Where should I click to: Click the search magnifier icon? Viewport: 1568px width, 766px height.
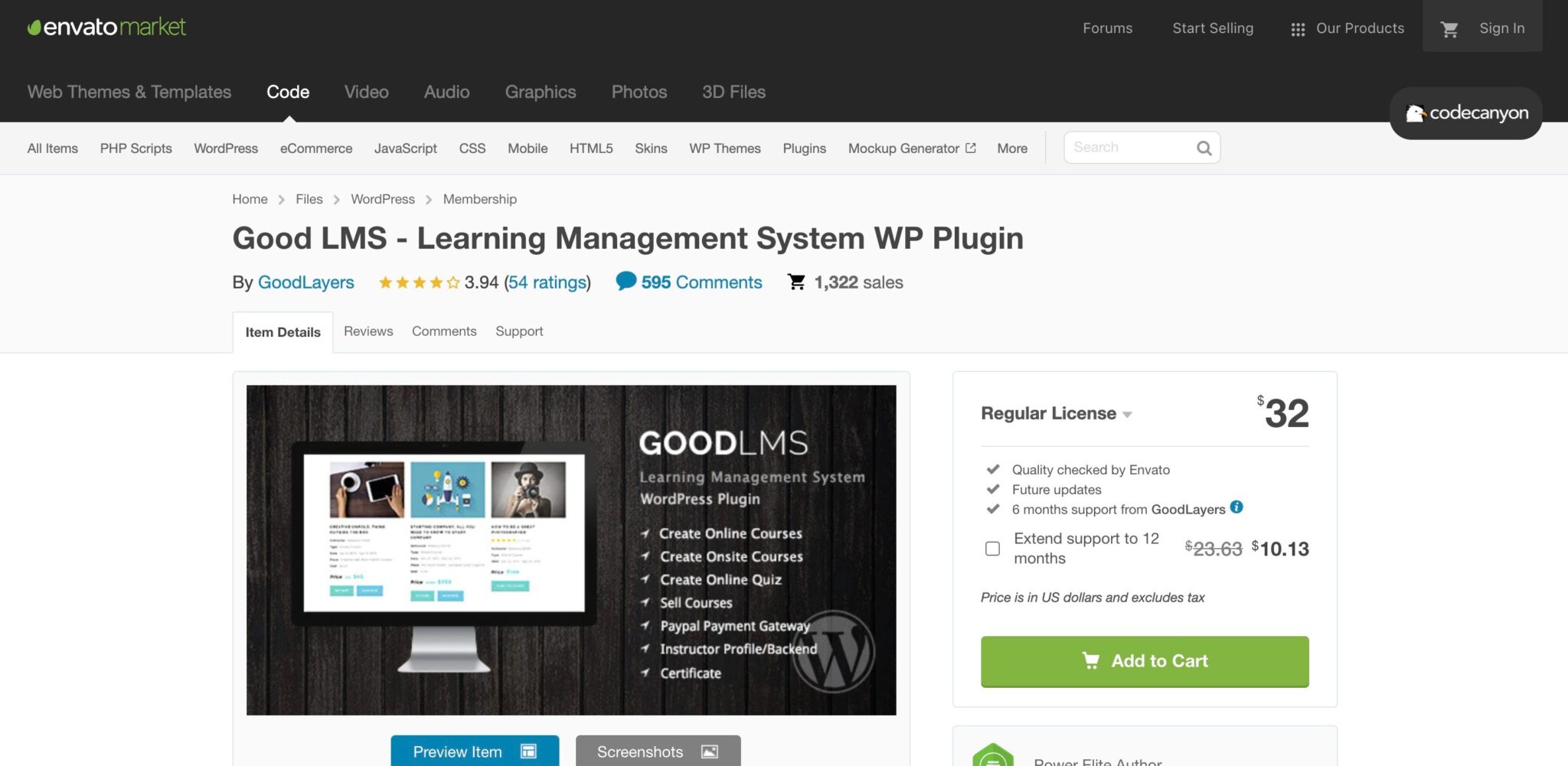[x=1204, y=148]
